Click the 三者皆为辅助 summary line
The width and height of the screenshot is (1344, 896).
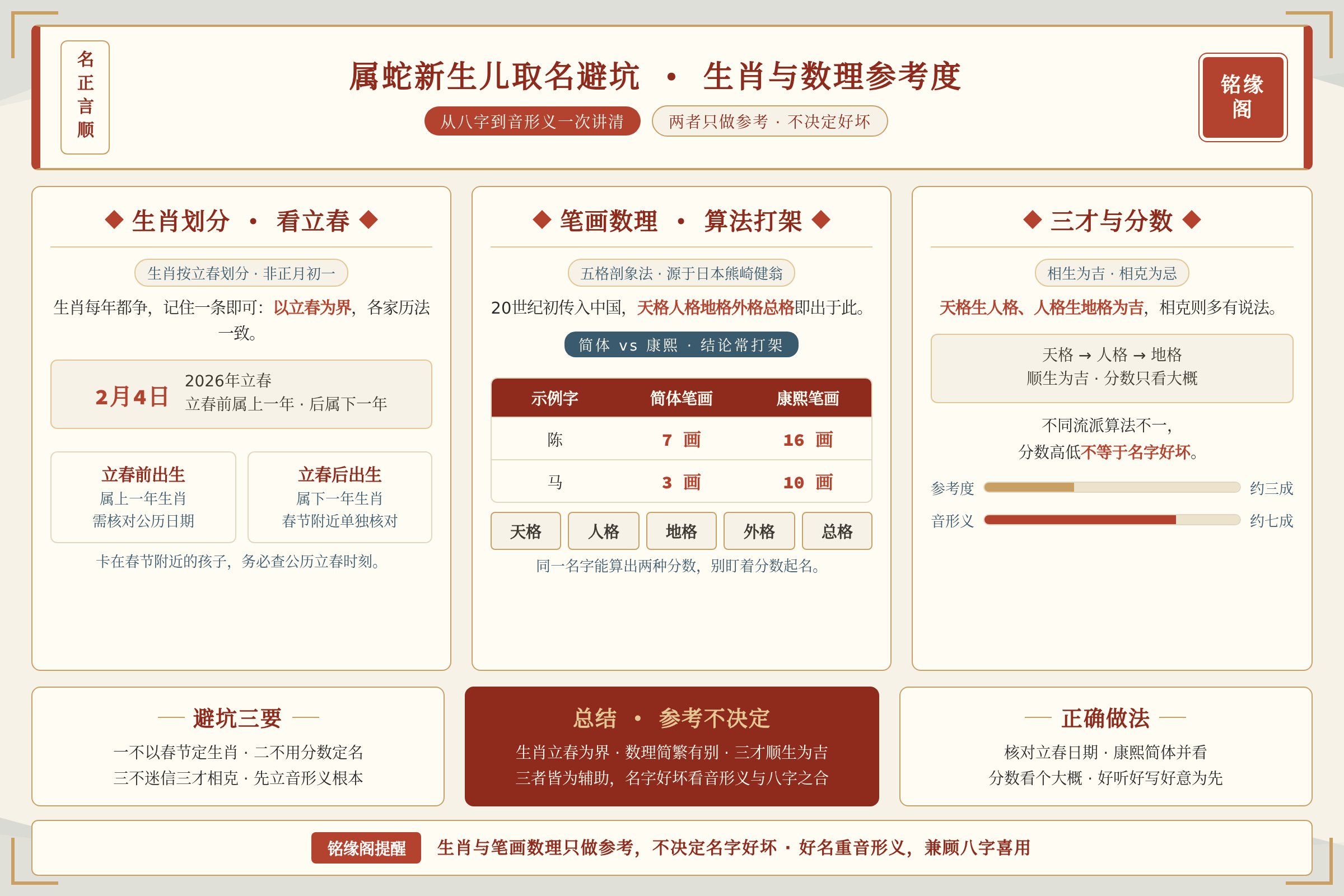click(x=672, y=778)
